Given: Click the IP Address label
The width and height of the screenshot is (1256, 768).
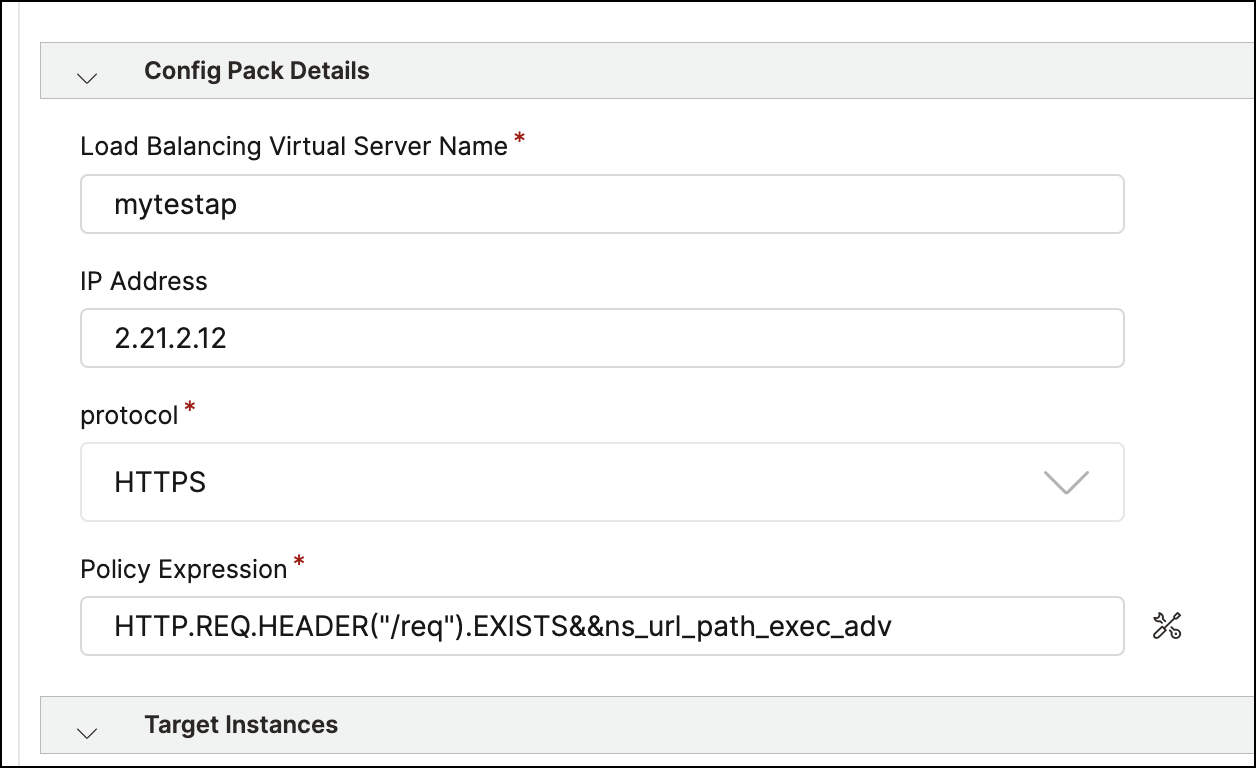Looking at the screenshot, I should (x=144, y=281).
